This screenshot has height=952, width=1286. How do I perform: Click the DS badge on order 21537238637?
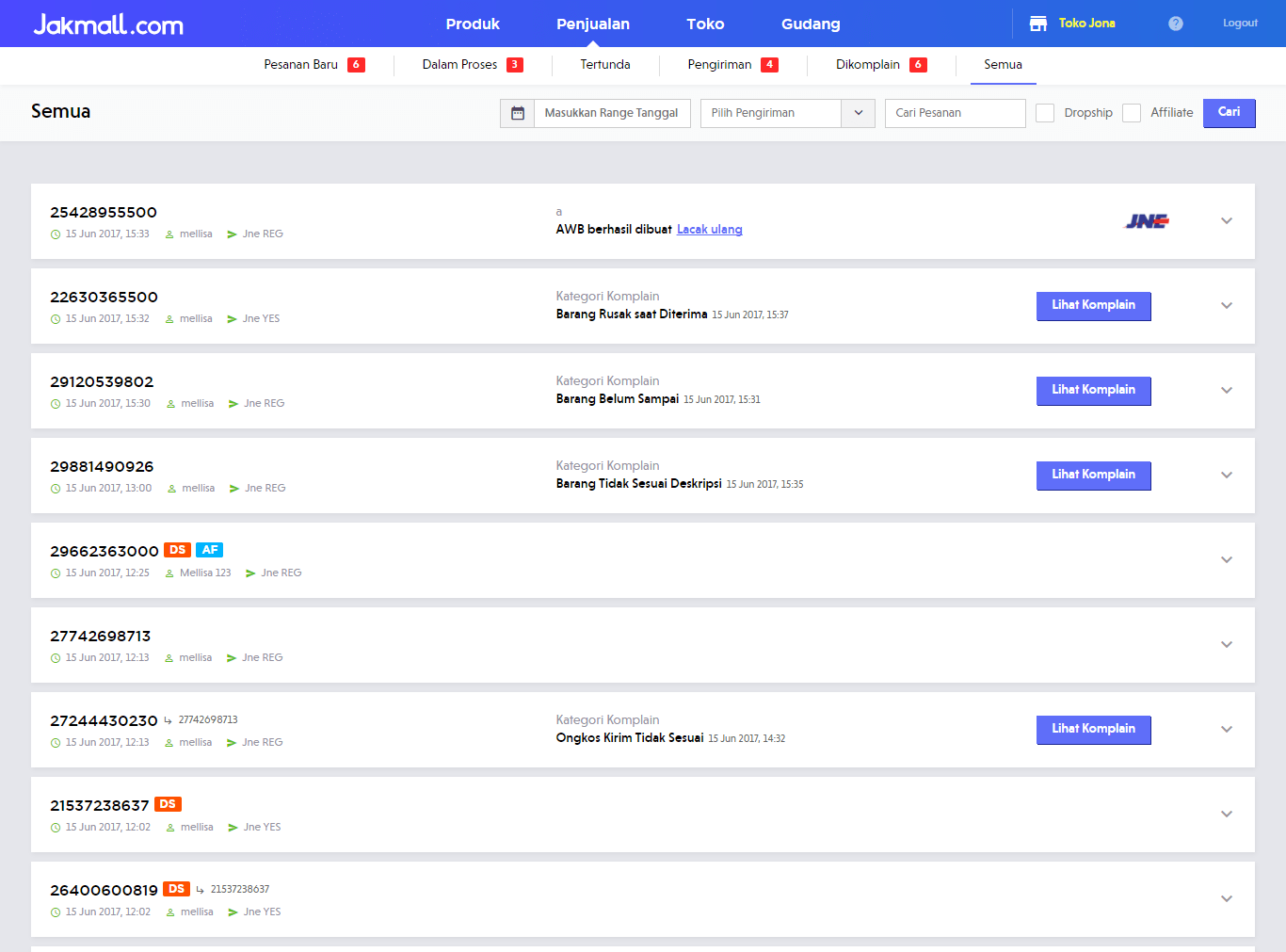pos(168,804)
